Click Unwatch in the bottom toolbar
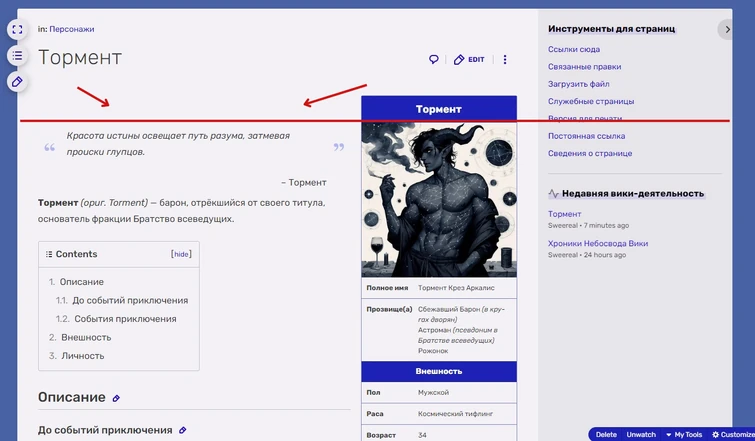This screenshot has height=441, width=755. click(x=641, y=434)
